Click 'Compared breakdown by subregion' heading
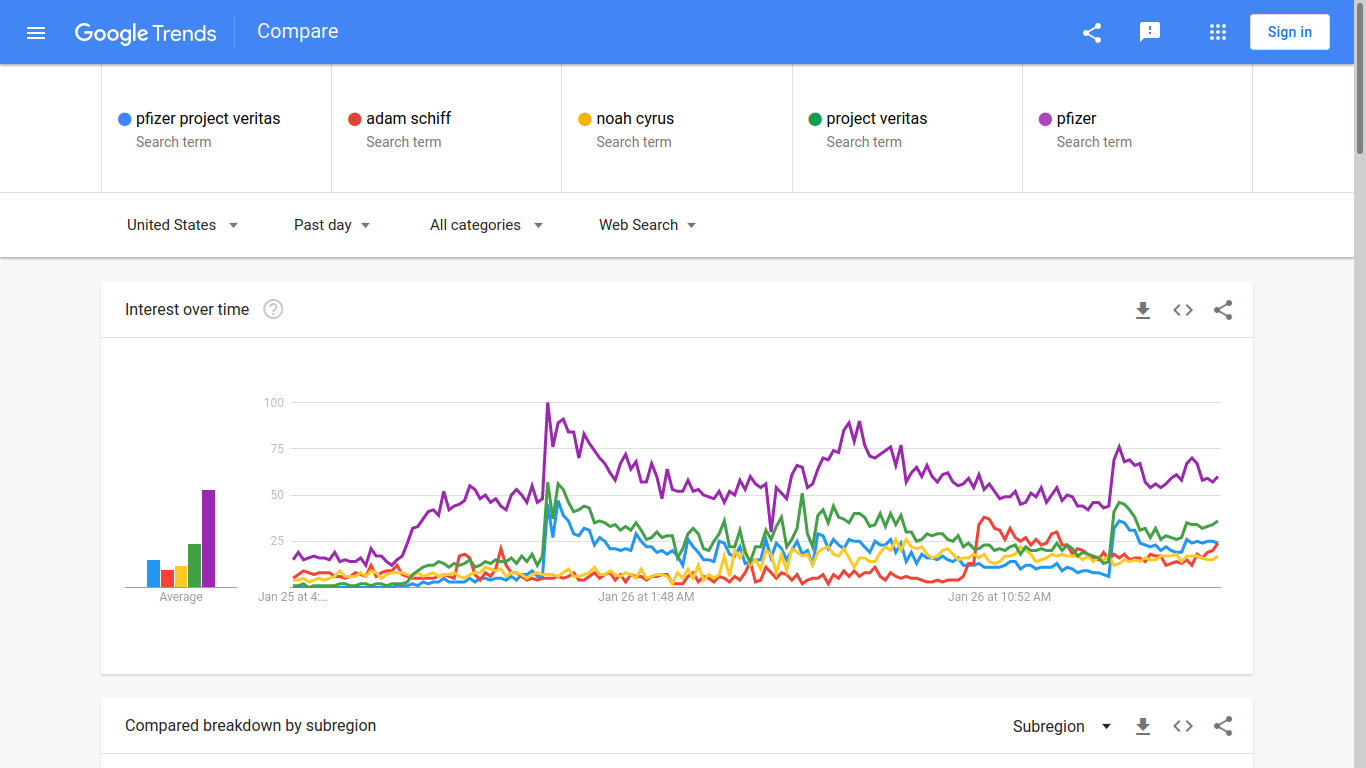This screenshot has width=1366, height=768. pyautogui.click(x=251, y=726)
